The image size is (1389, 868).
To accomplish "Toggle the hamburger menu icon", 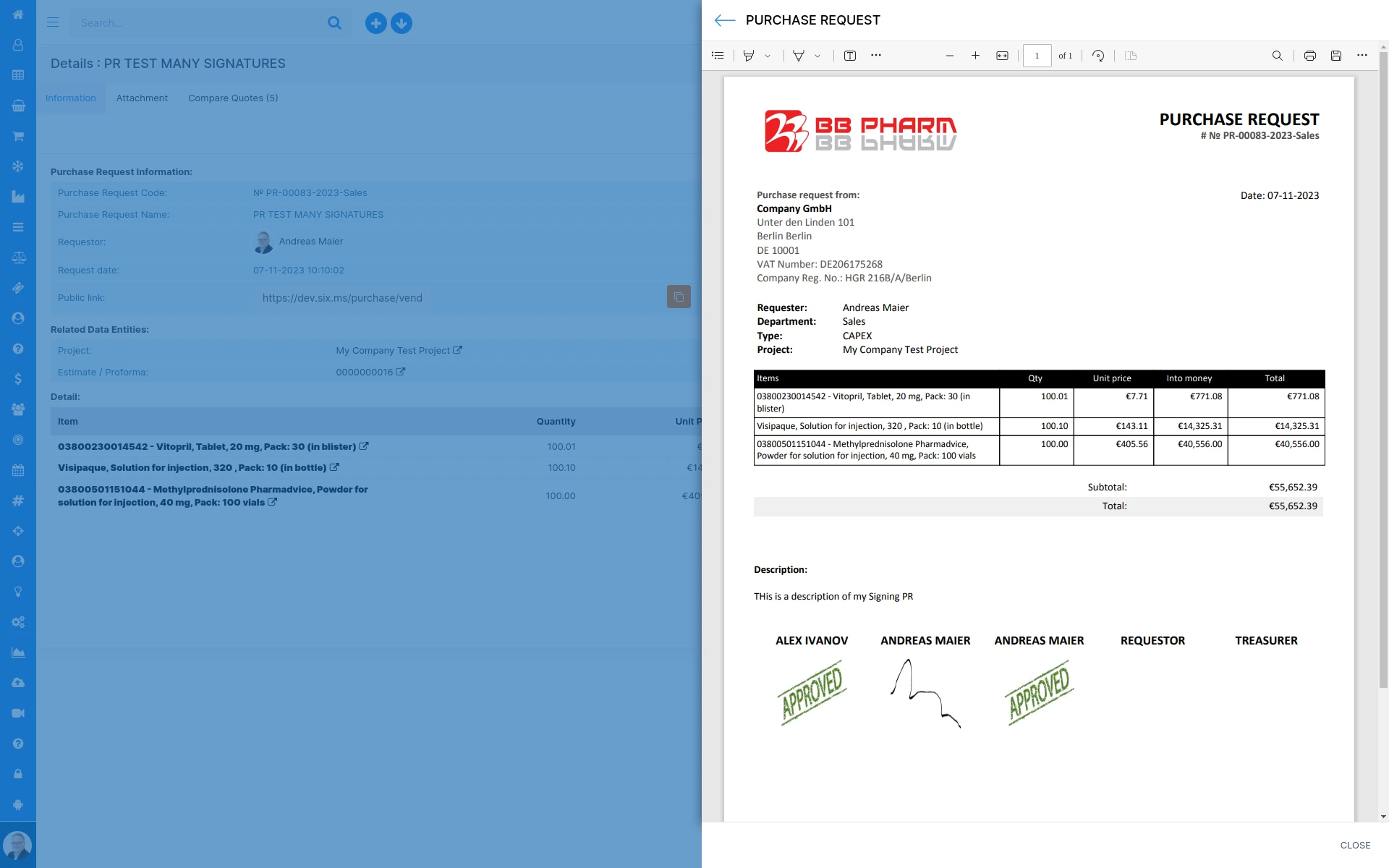I will pos(53,22).
